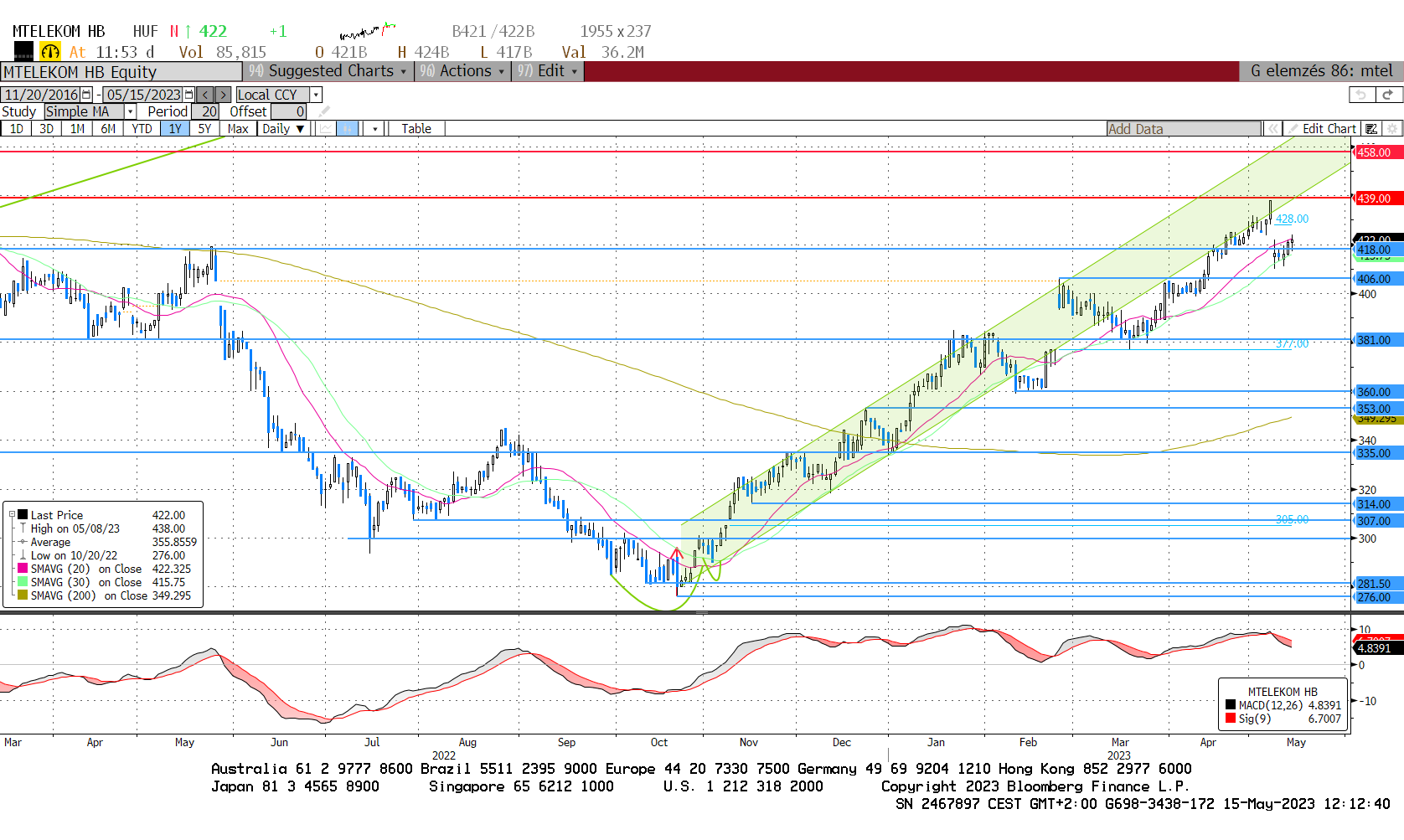Click the Sig(9) red legend swatch
The image size is (1404, 840).
coord(1231,719)
